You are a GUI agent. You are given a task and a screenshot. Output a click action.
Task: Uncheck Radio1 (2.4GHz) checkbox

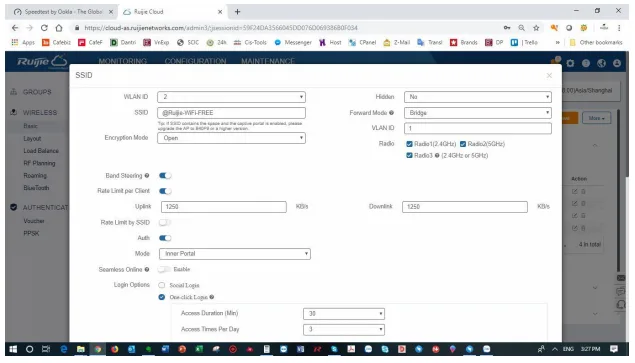[x=409, y=144]
